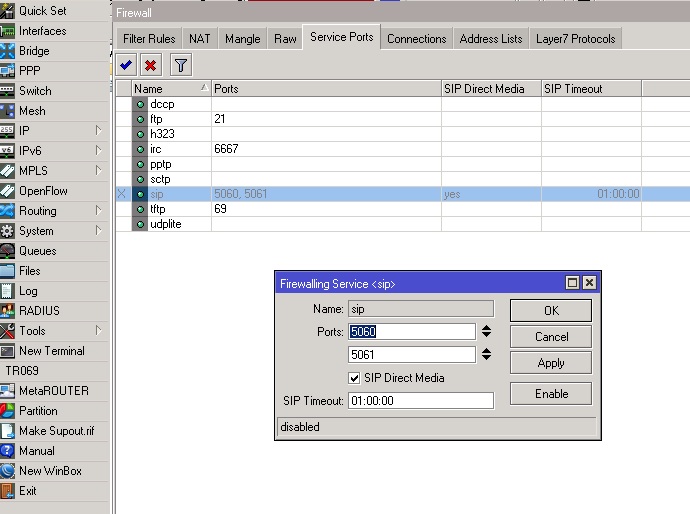The image size is (690, 514).
Task: Open Bridge settings icon
Action: [7, 51]
